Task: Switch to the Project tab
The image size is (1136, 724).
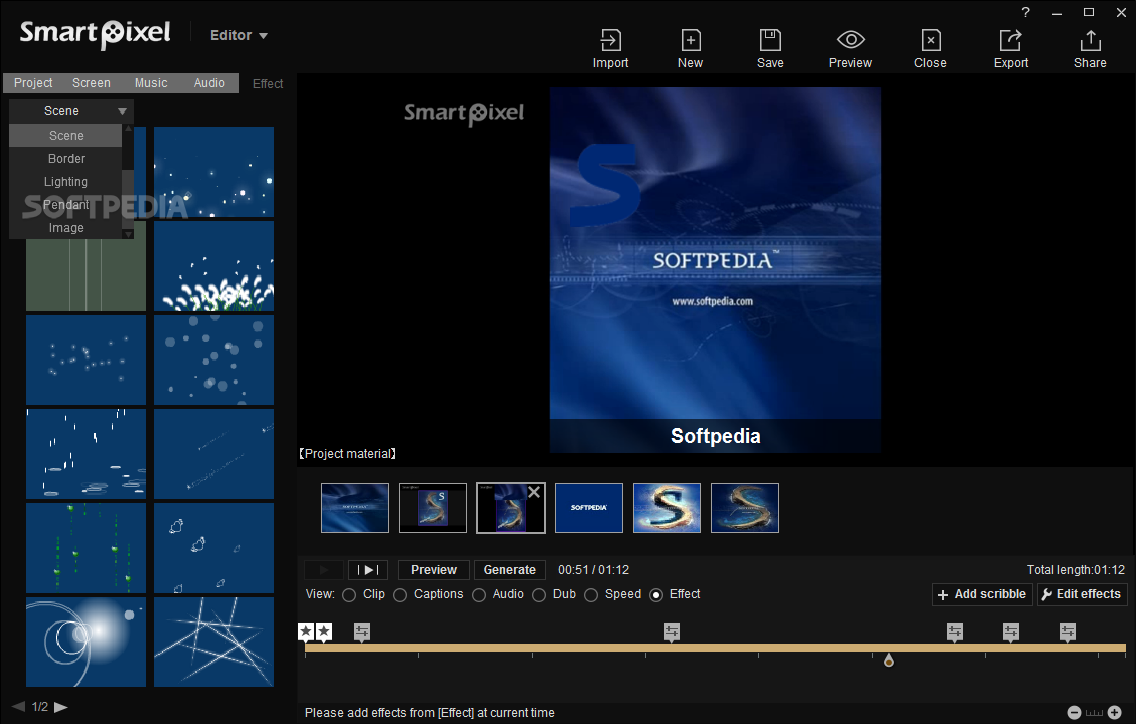Action: pyautogui.click(x=33, y=83)
